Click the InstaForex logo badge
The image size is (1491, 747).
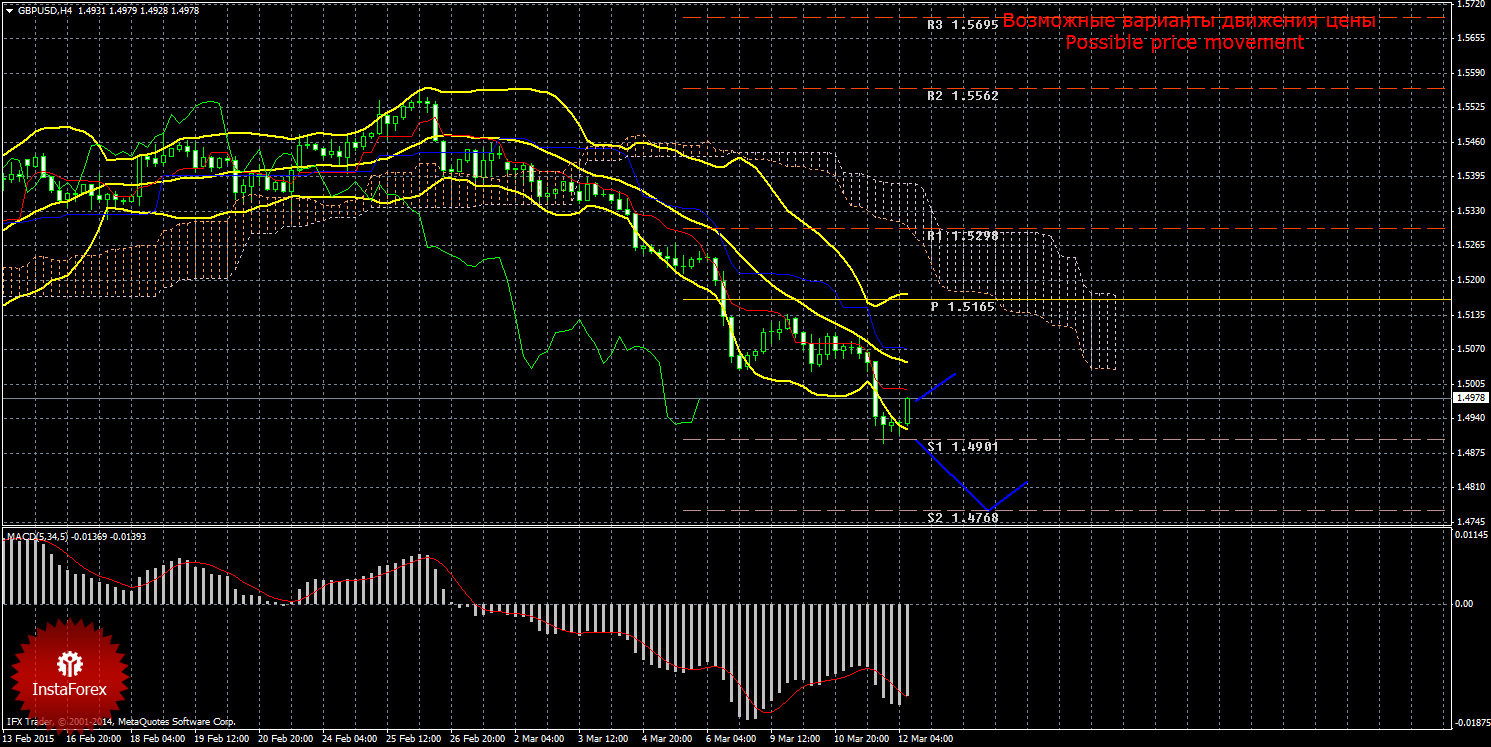pos(70,674)
